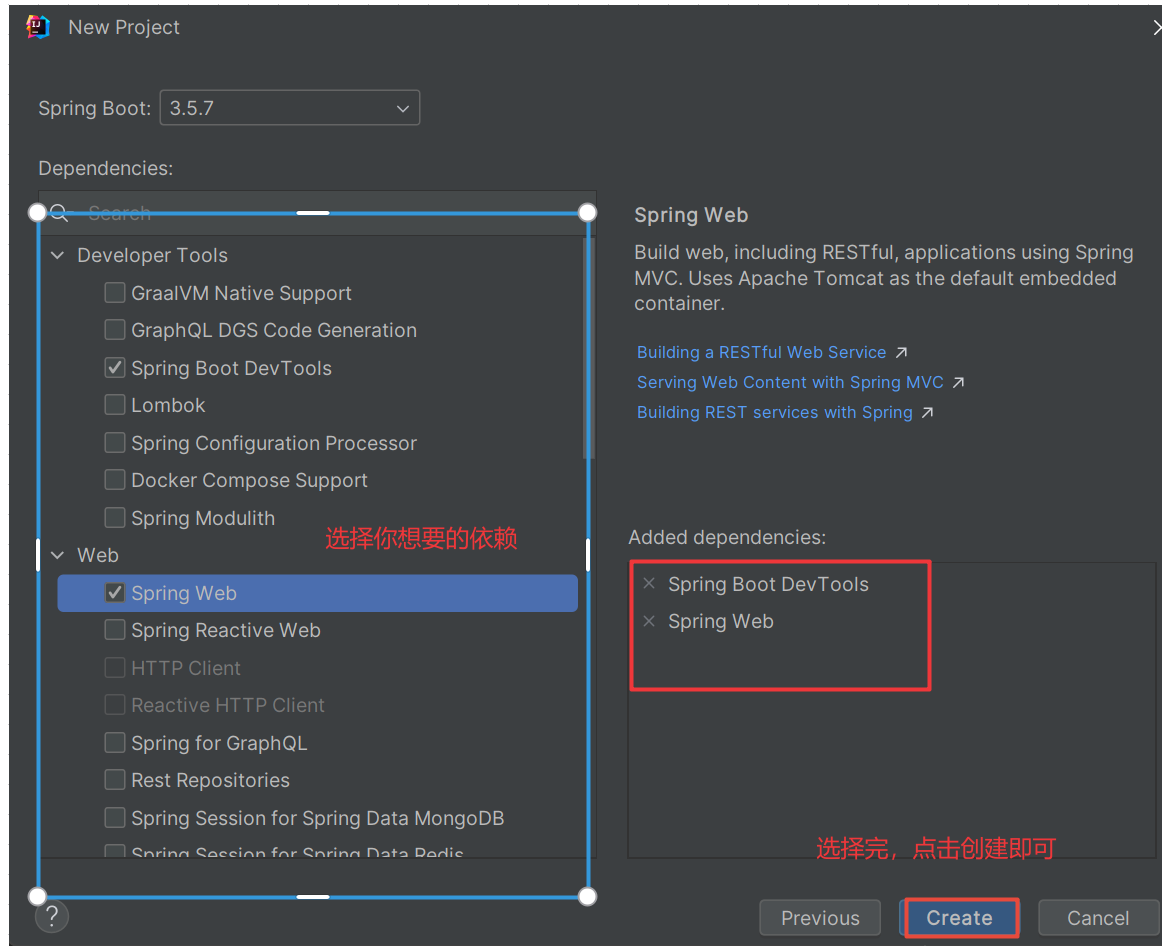Uncheck the Spring Web checkbox
Image resolution: width=1172 pixels, height=946 pixels.
[x=115, y=593]
